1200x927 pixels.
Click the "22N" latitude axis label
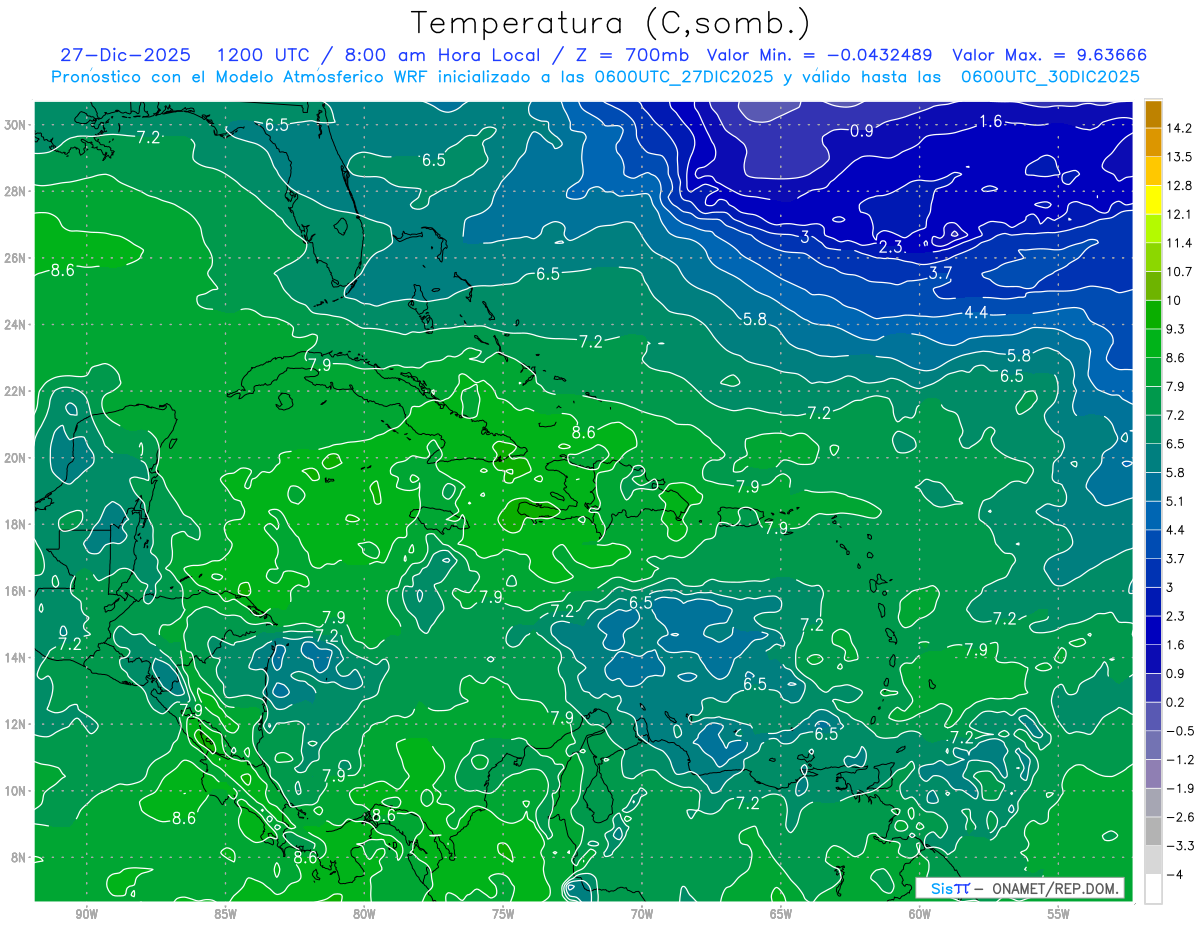tap(17, 391)
